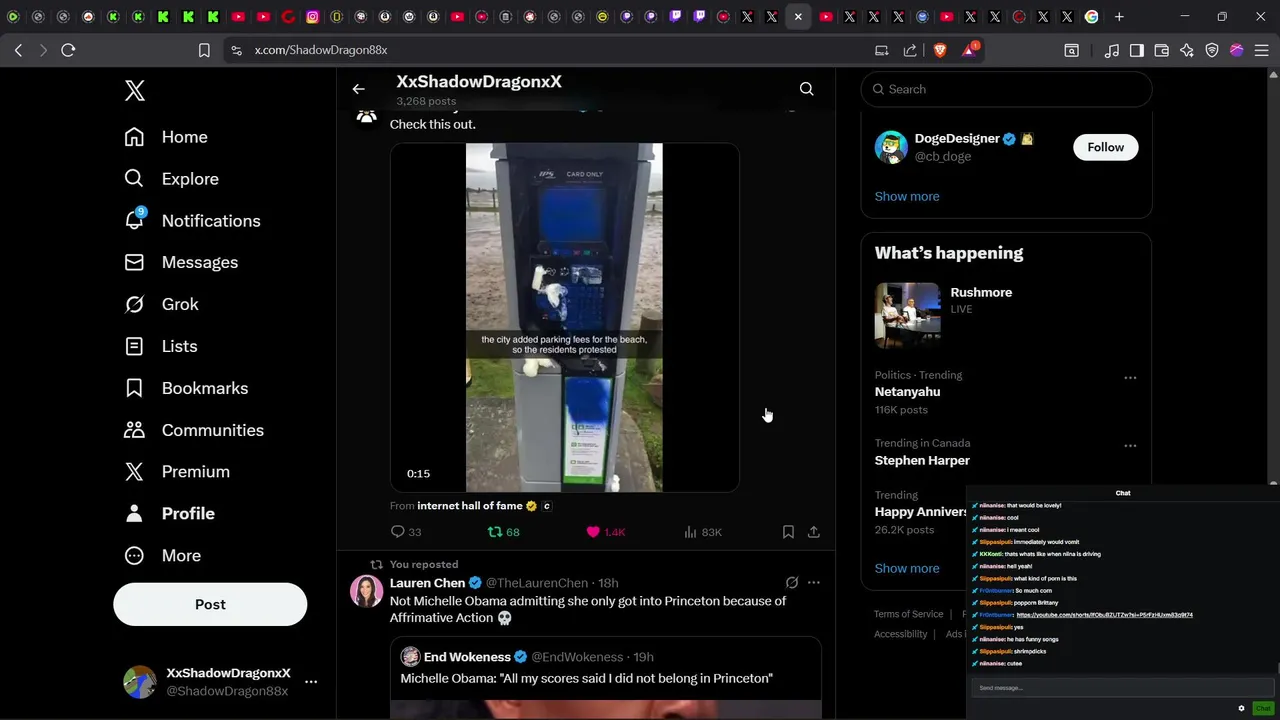The image size is (1280, 720).
Task: Open Lauren Chen's profile name
Action: 427,583
